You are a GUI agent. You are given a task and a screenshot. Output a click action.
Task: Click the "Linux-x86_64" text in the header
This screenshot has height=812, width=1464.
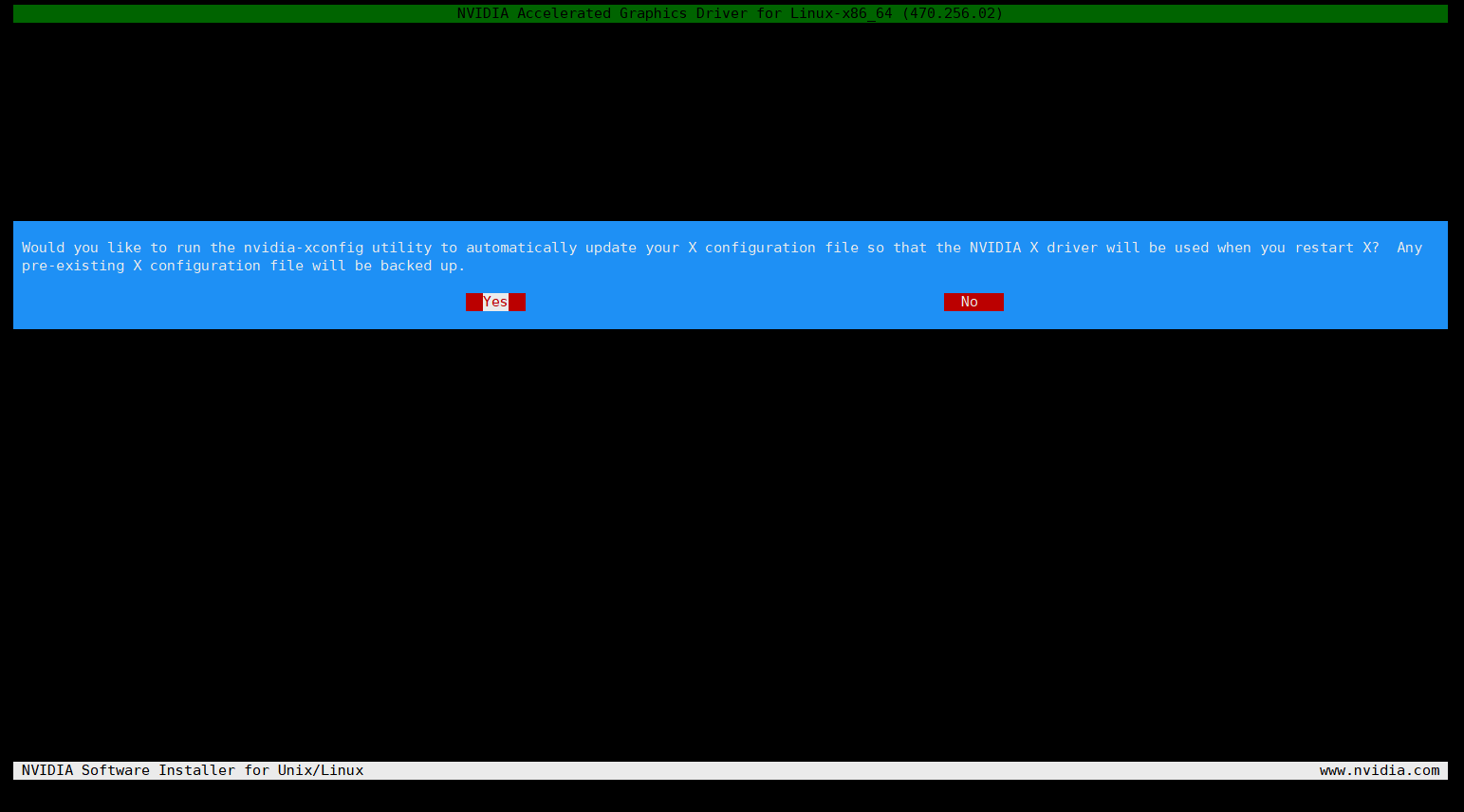click(x=841, y=13)
